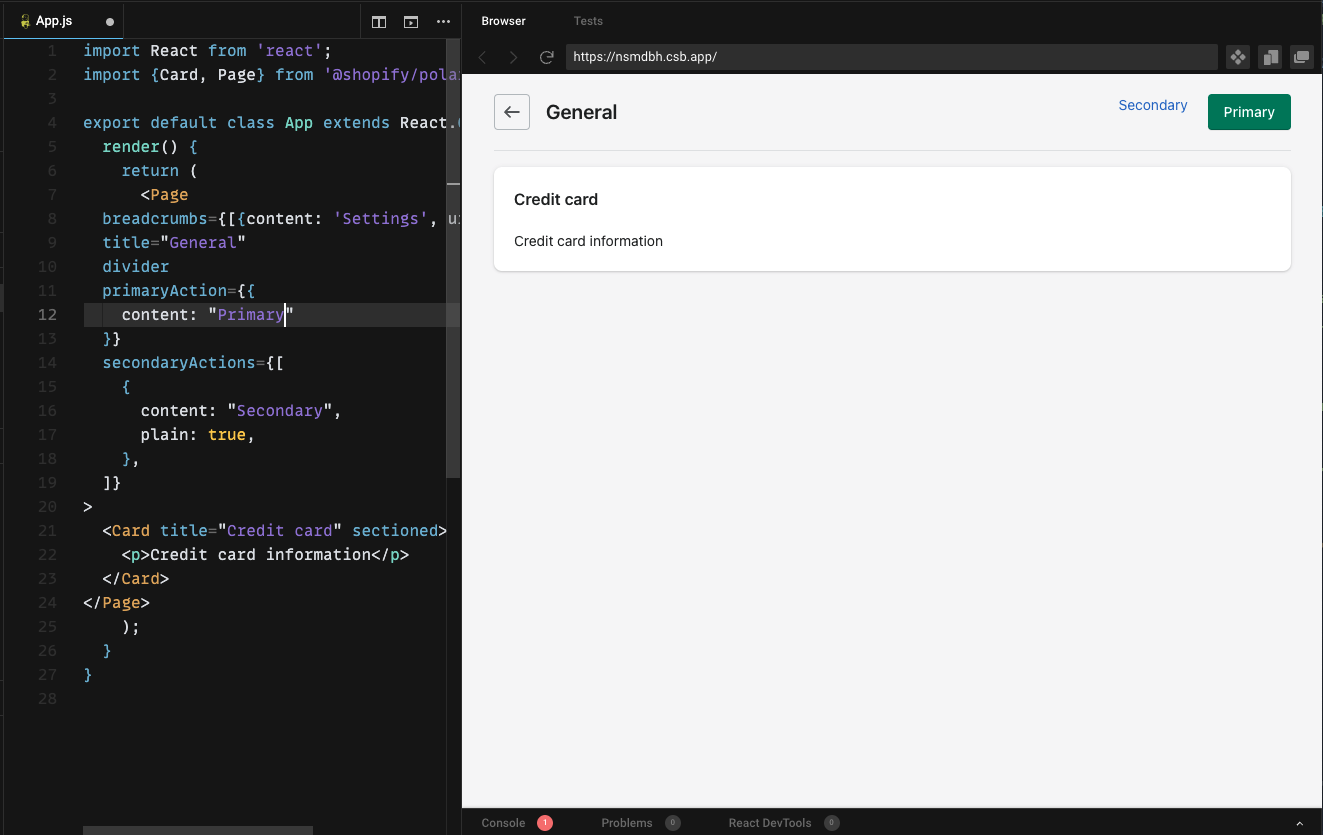Screen dimensions: 1323x835
Task: Click the "Secondary" string on line 16
Action: pos(280,410)
